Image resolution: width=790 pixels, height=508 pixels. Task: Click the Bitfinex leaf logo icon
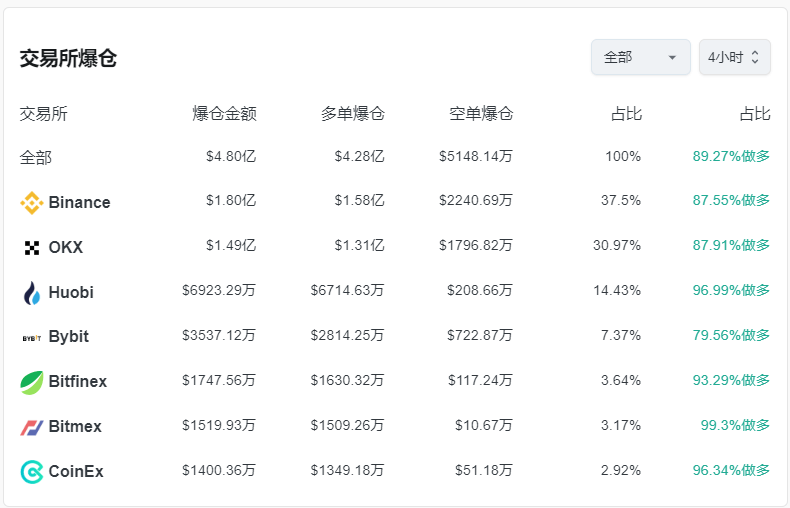coord(32,382)
